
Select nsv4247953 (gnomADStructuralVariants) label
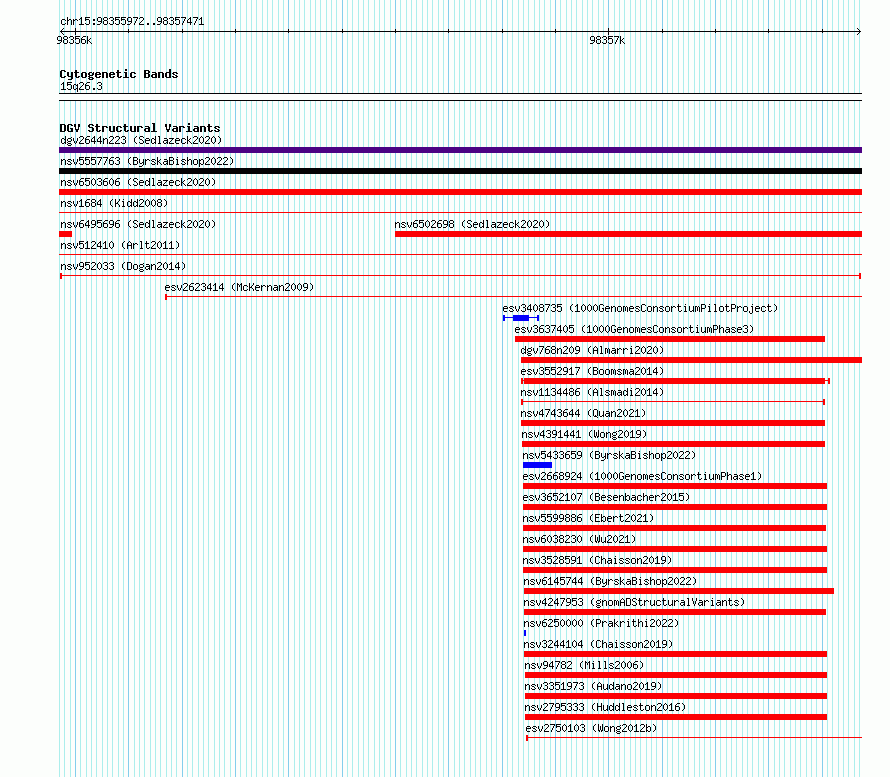click(x=634, y=602)
